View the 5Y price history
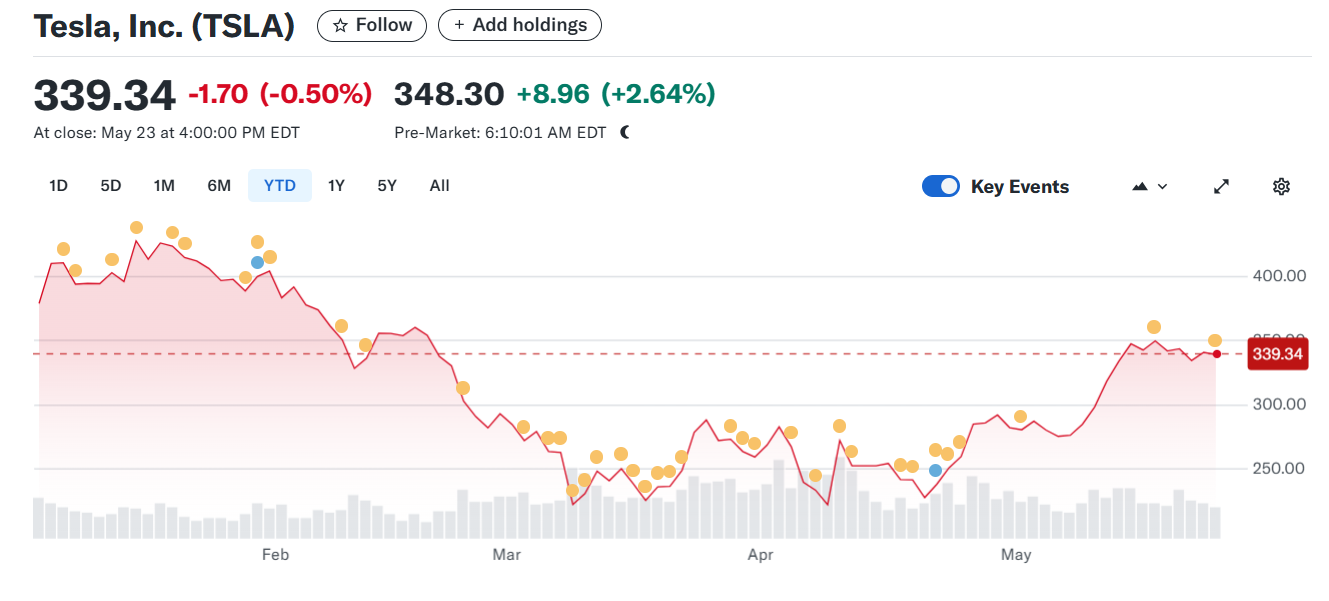 click(x=387, y=185)
